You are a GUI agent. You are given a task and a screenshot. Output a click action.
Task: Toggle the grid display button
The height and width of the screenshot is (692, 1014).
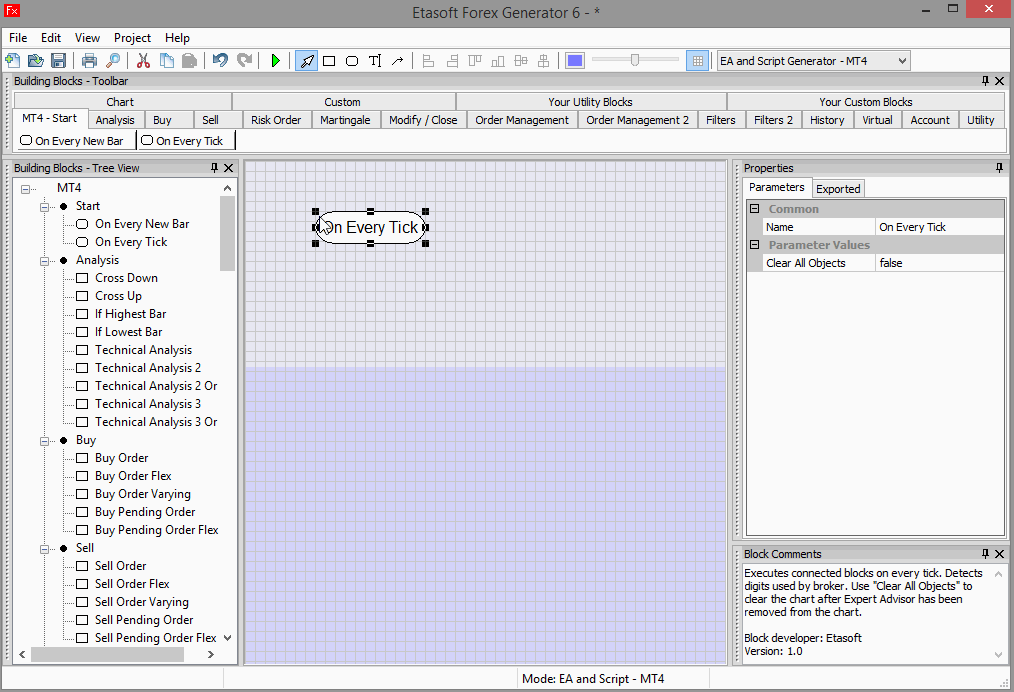point(698,61)
